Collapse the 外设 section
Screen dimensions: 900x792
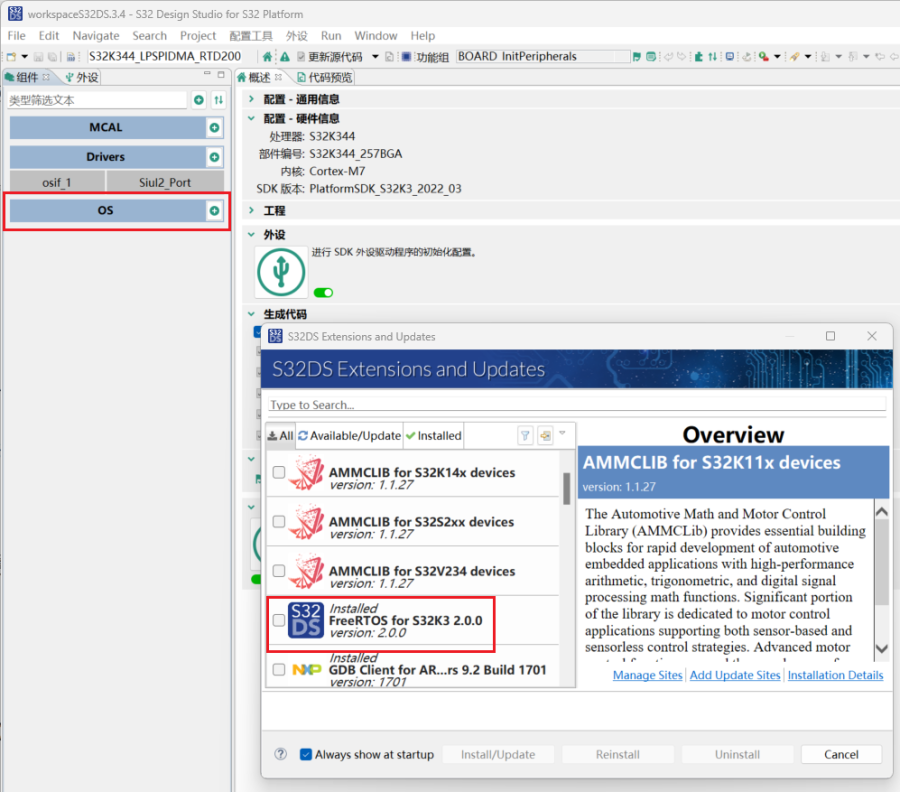click(251, 234)
